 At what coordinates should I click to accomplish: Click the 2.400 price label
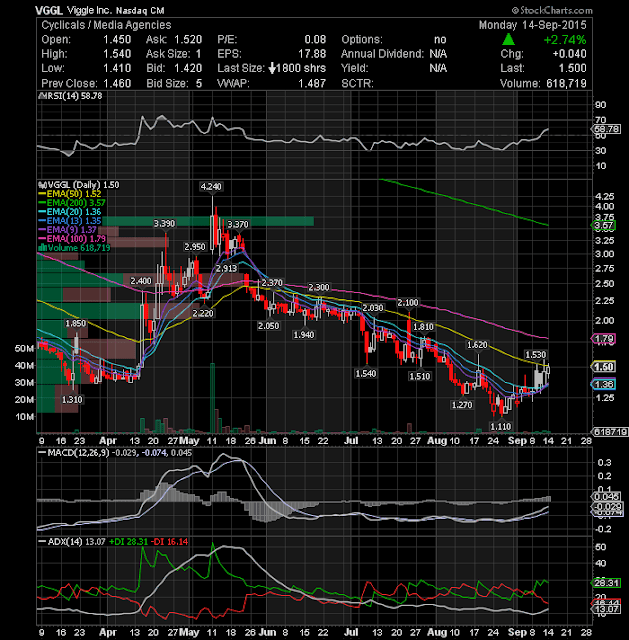tap(141, 281)
